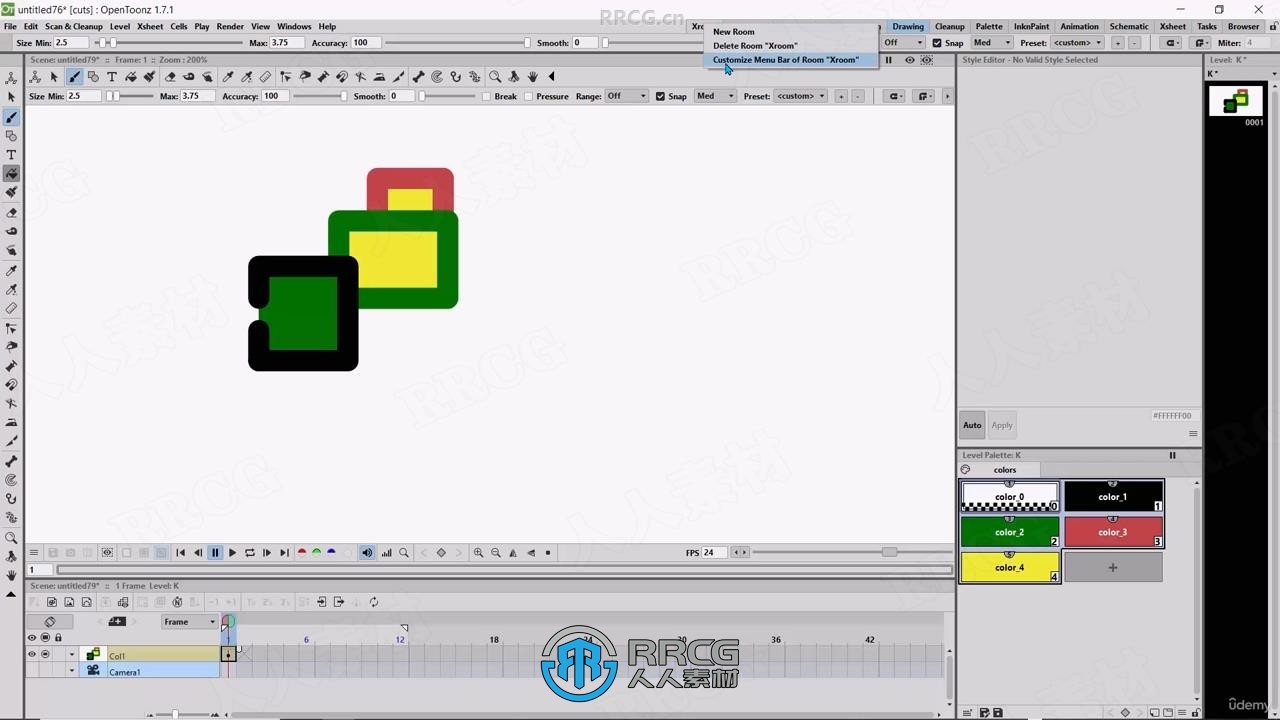Open the Preset dropdown in top options bar

[1078, 43]
